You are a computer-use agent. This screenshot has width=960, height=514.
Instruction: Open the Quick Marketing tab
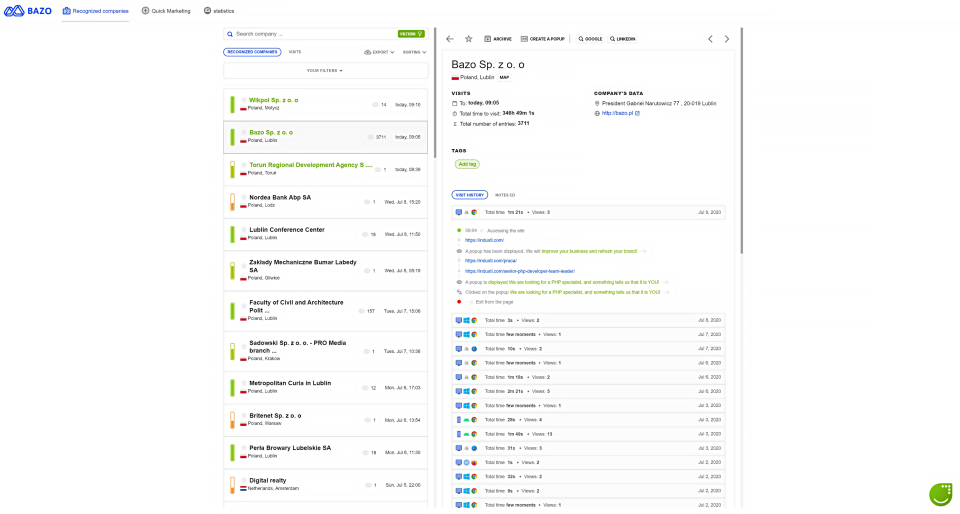[x=166, y=11]
